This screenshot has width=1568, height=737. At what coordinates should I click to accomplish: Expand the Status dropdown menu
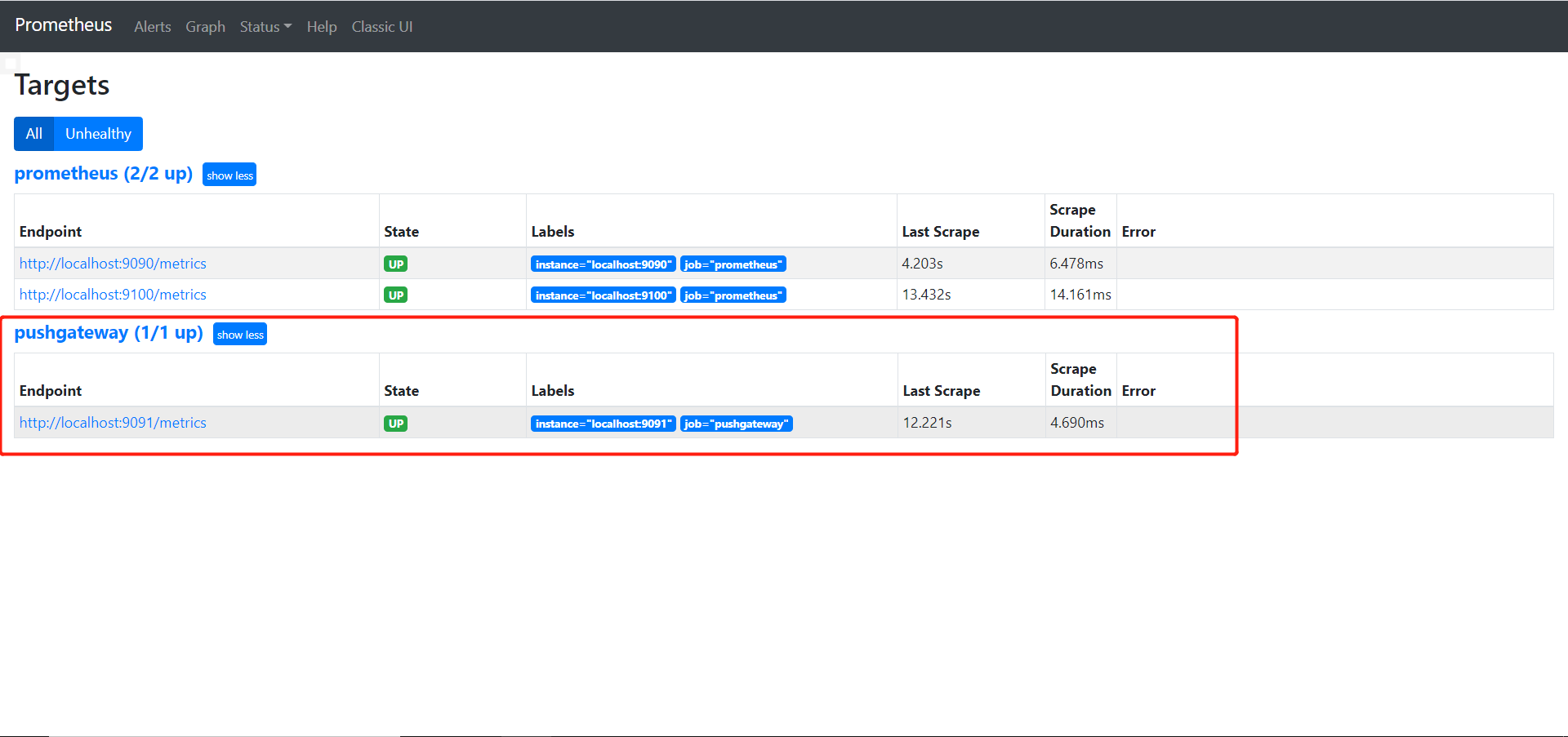(x=265, y=27)
